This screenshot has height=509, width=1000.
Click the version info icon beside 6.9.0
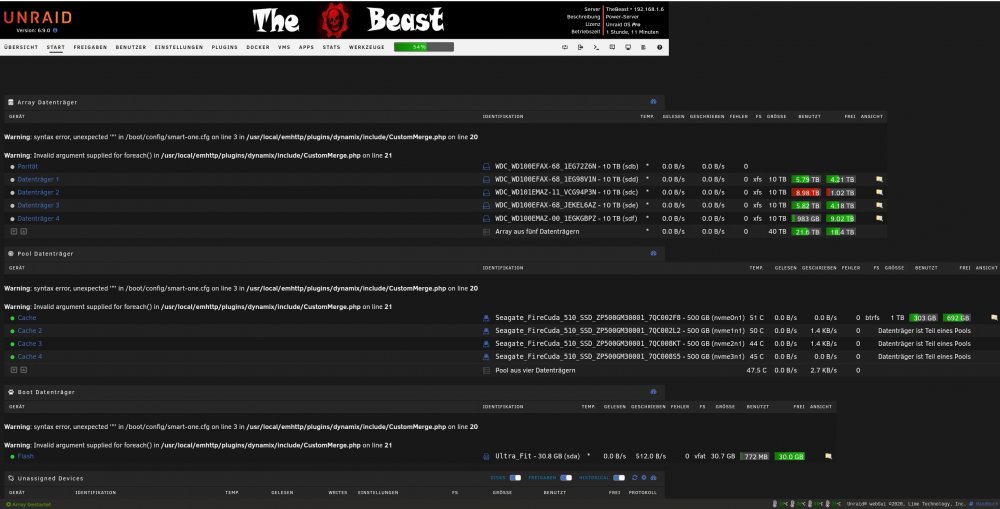click(x=55, y=30)
